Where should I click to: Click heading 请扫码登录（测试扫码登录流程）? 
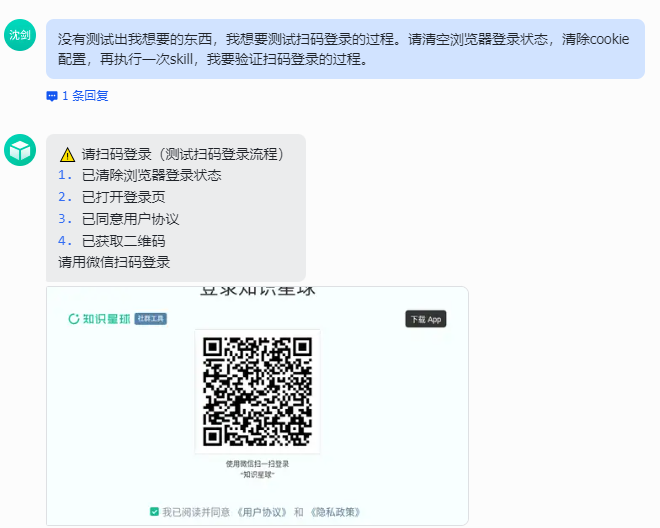click(183, 154)
